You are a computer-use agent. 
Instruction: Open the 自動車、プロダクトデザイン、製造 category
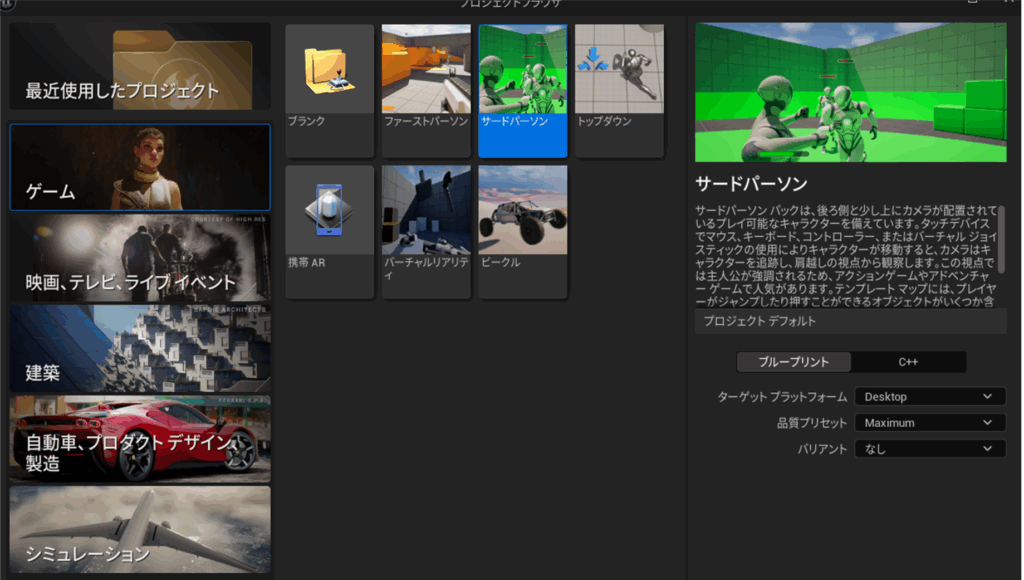click(140, 439)
